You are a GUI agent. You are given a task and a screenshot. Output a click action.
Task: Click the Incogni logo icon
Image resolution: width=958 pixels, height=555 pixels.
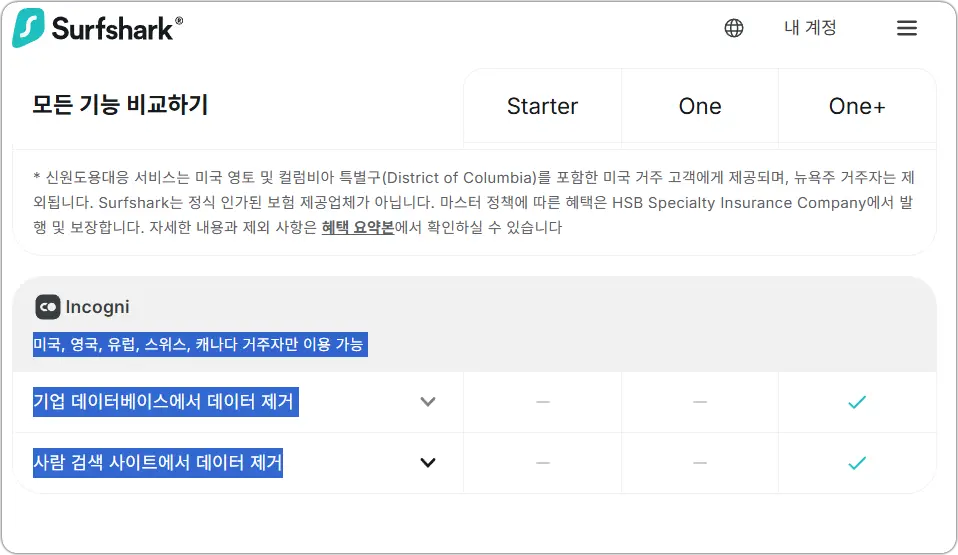pyautogui.click(x=48, y=307)
